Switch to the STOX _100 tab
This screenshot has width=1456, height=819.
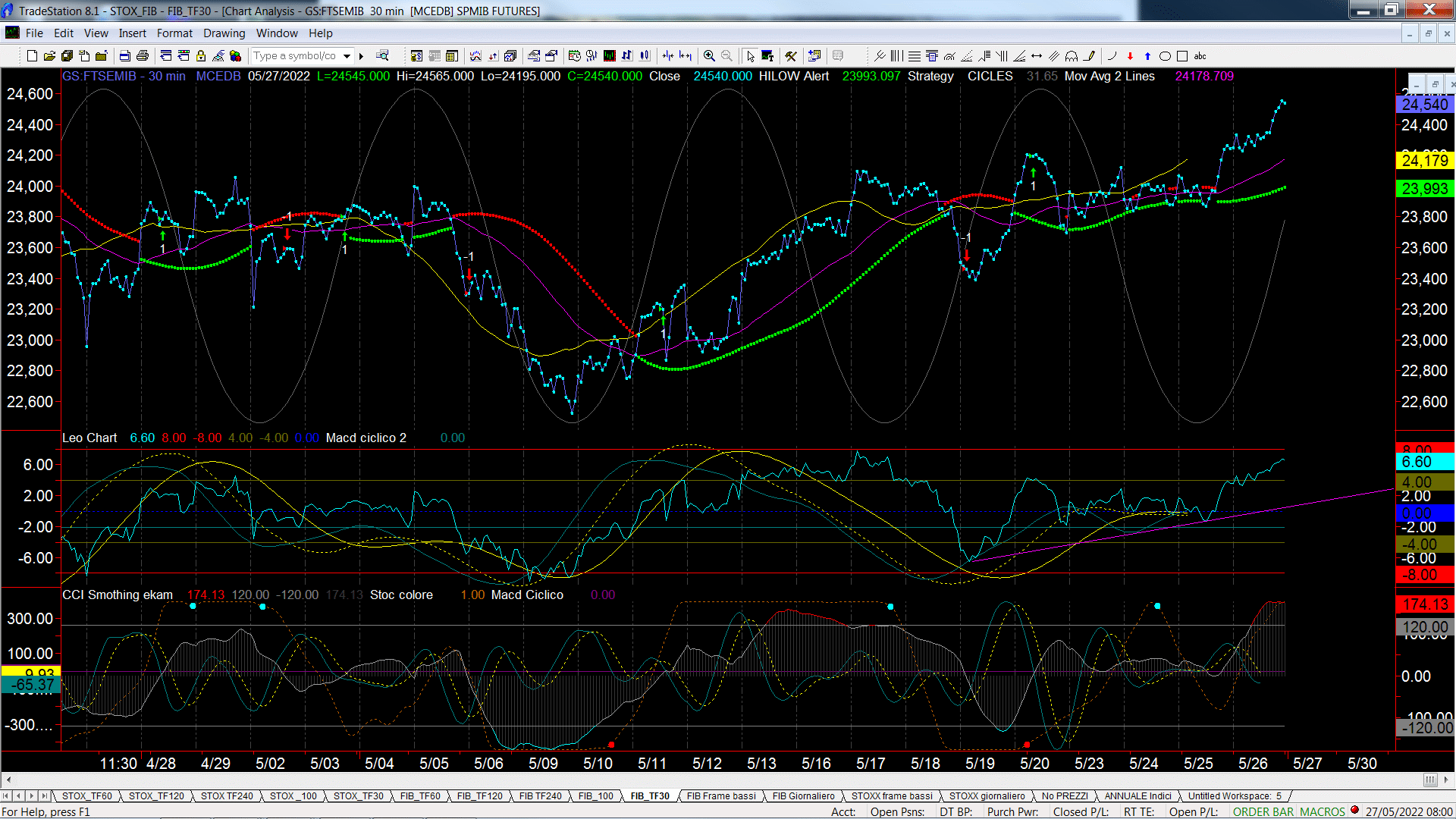[x=293, y=795]
